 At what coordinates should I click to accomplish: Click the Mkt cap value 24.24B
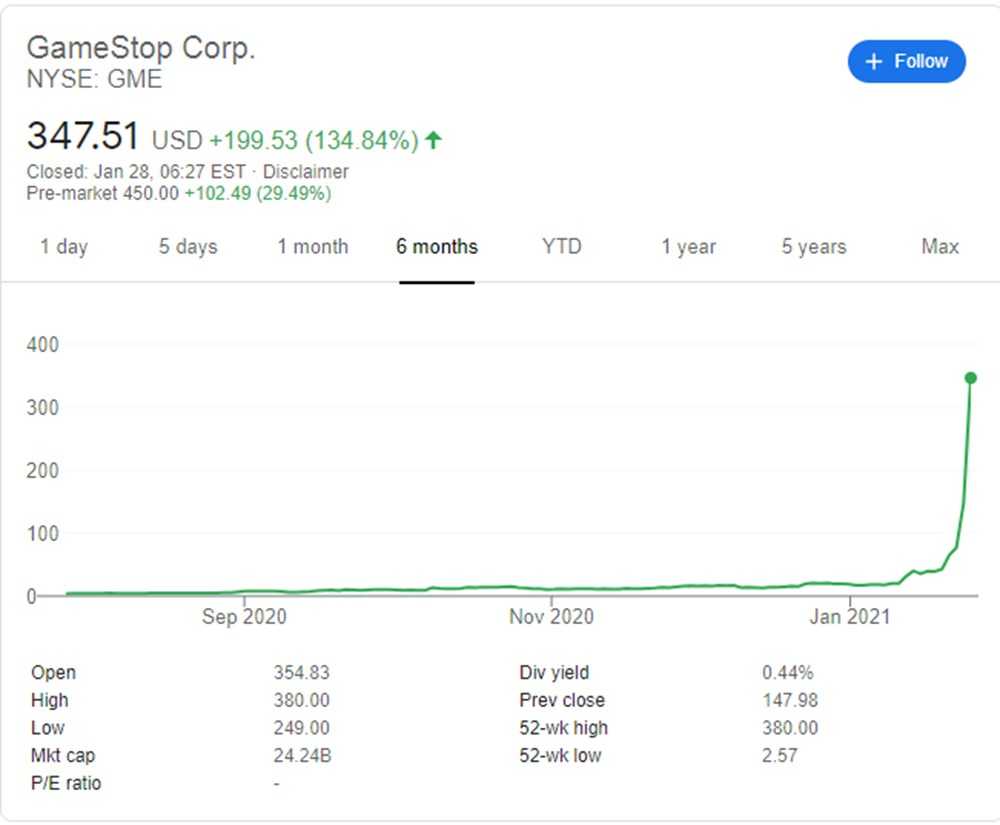coord(302,756)
